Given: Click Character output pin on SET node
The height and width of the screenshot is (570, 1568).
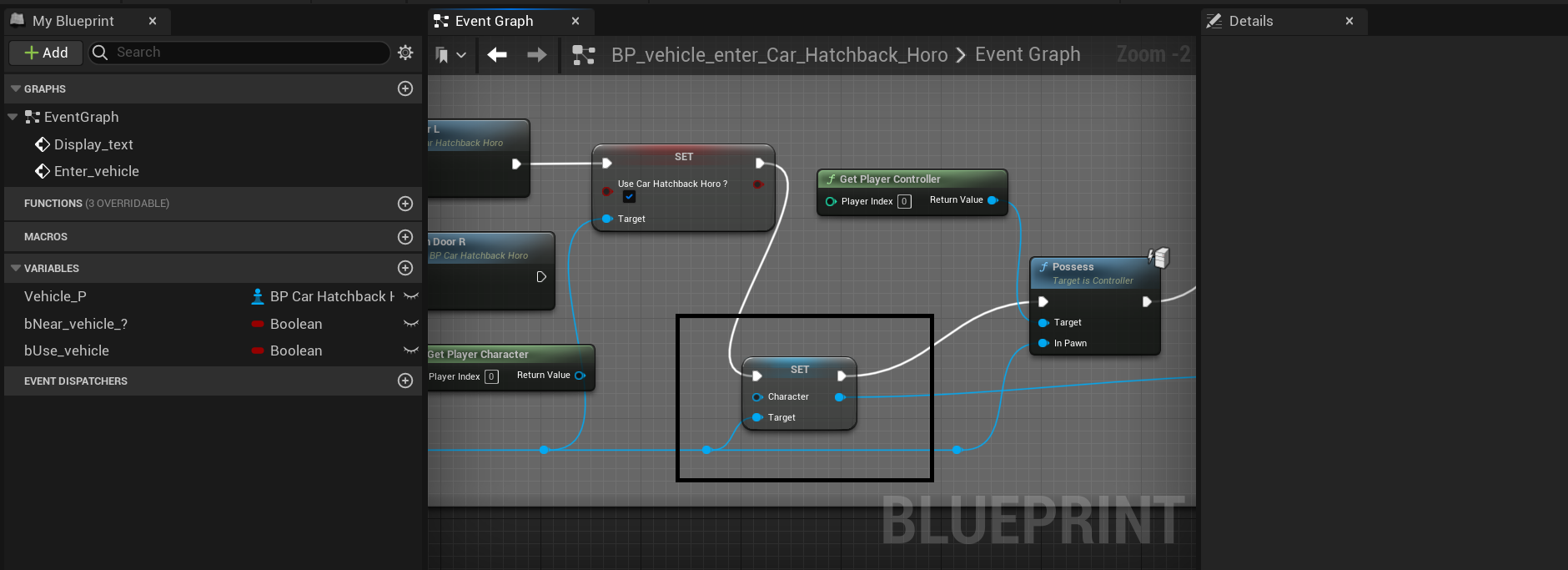Looking at the screenshot, I should point(840,397).
